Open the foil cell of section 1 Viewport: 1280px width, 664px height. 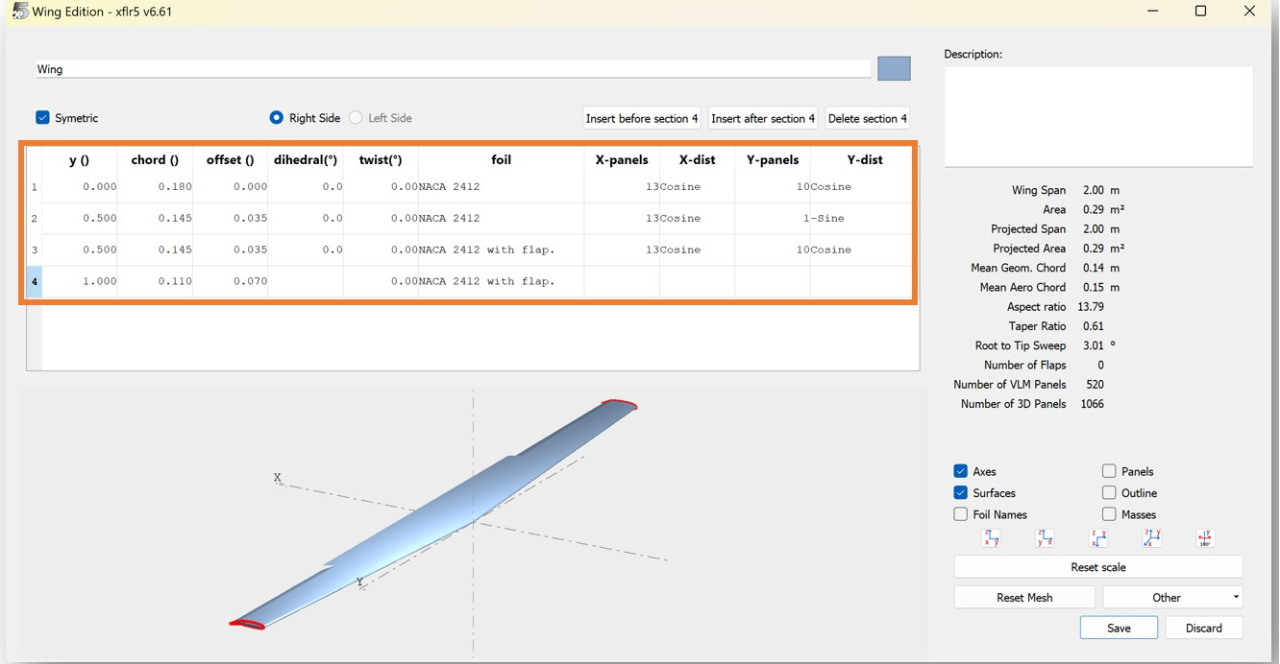point(500,187)
